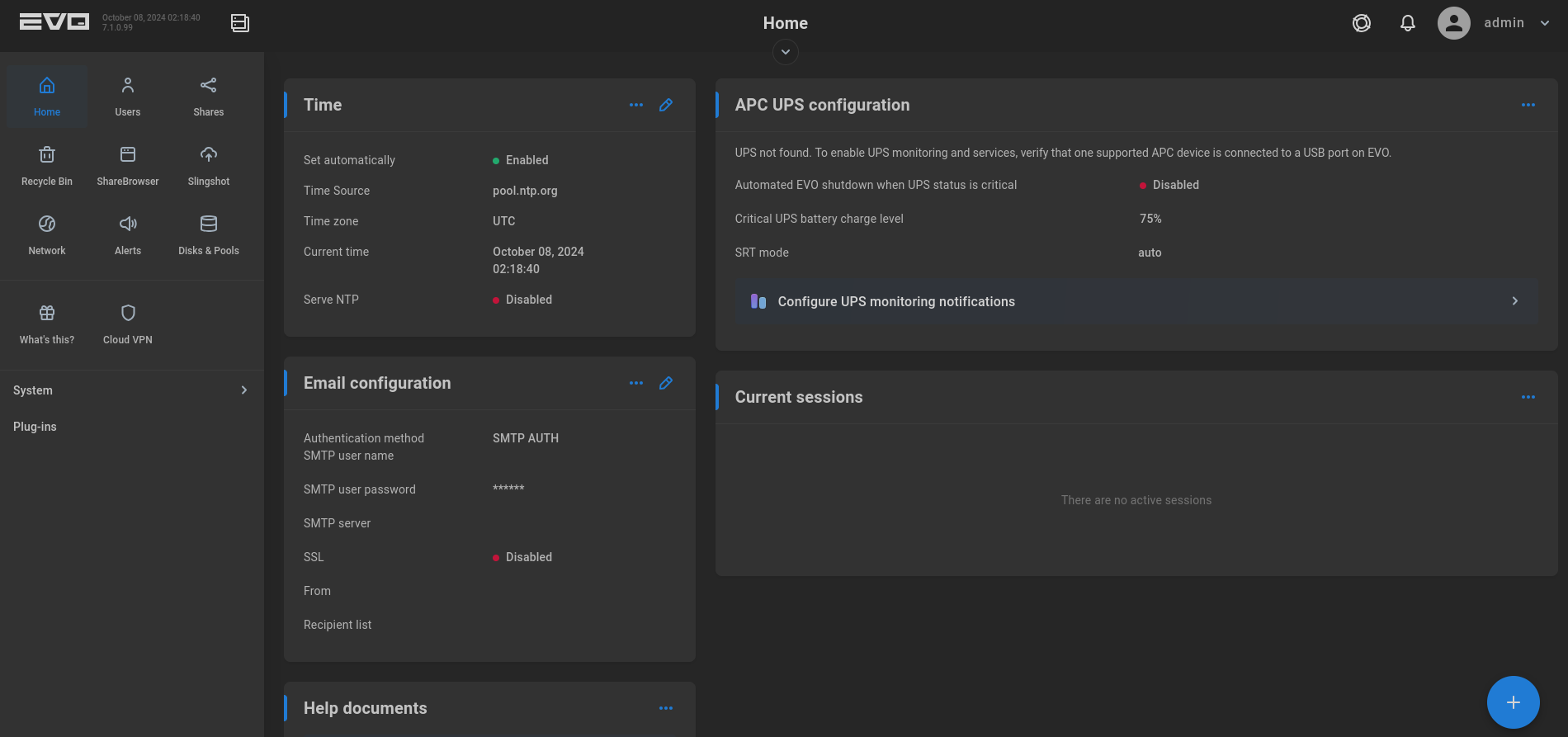Viewport: 1568px width, 737px height.
Task: Click the SMTP AUTH value
Action: tap(526, 438)
